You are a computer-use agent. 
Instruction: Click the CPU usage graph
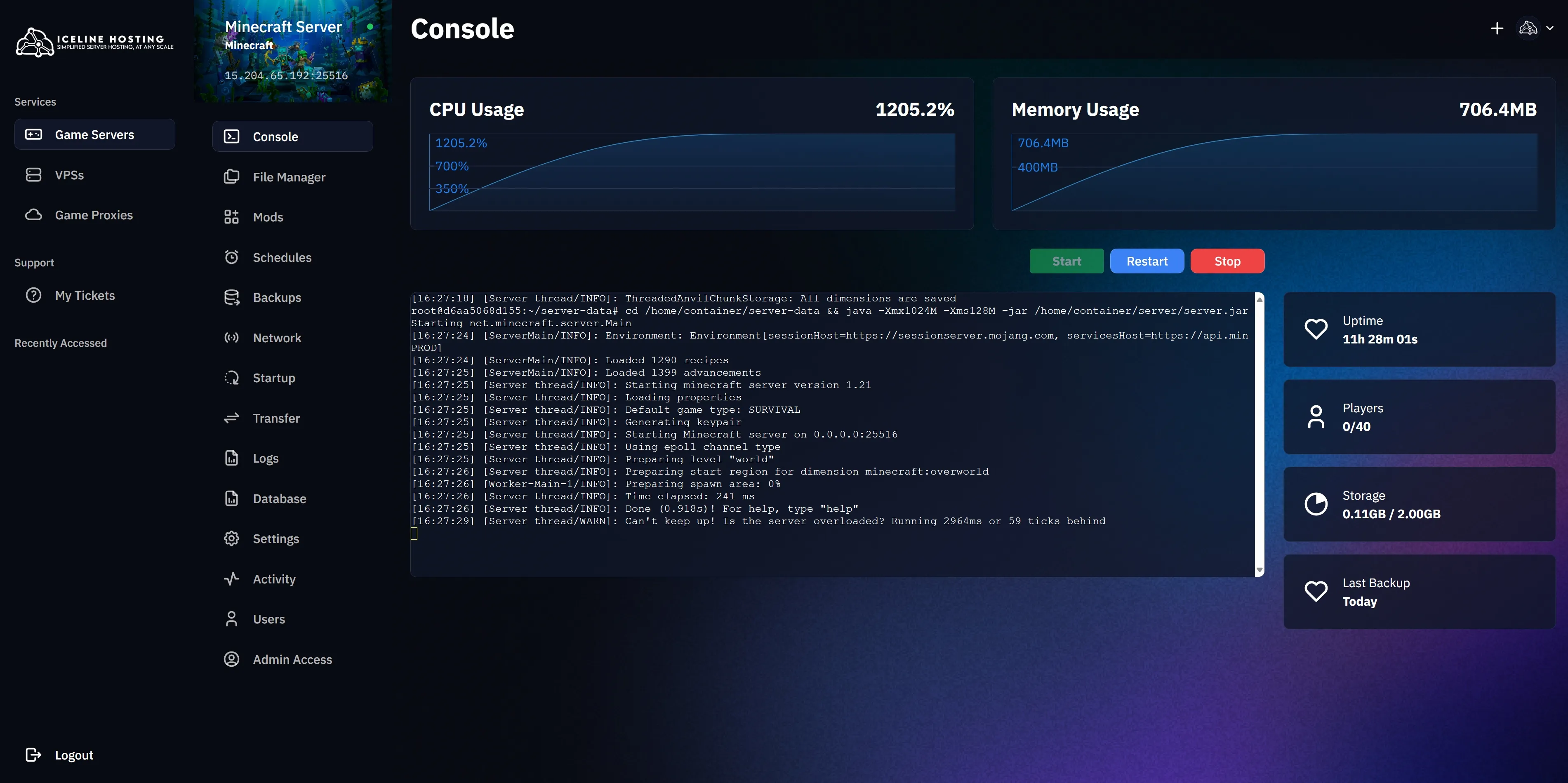(692, 172)
